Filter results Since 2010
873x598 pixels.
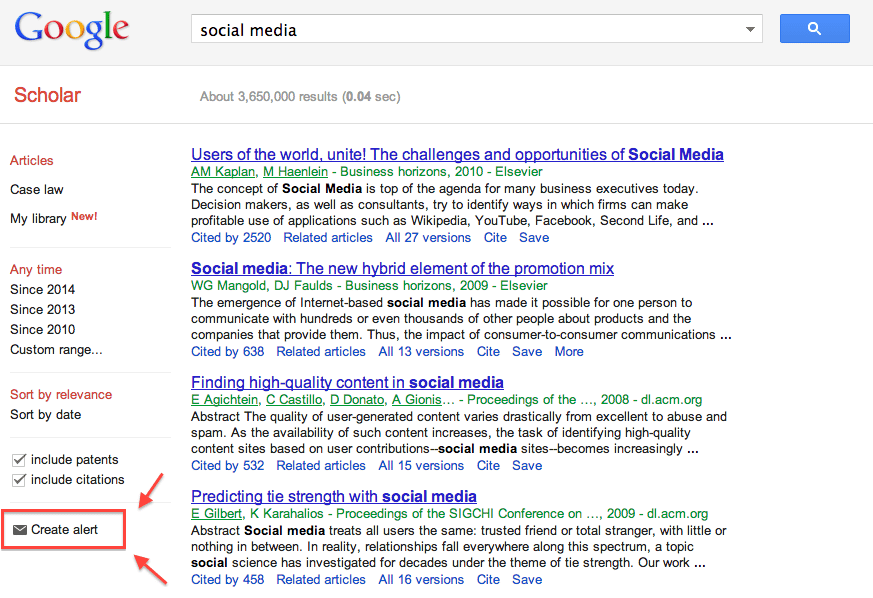pos(42,330)
